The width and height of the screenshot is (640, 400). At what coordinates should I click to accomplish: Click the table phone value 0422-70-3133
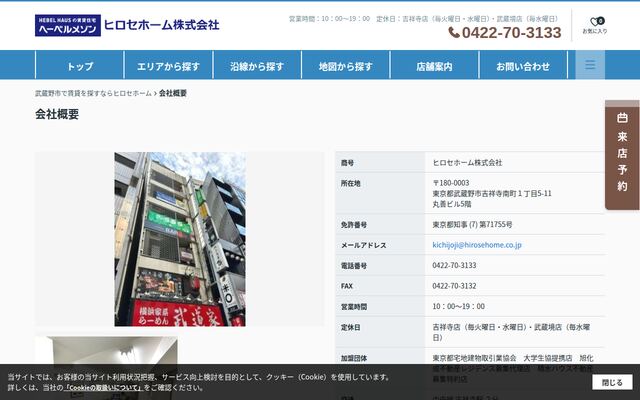pyautogui.click(x=454, y=265)
